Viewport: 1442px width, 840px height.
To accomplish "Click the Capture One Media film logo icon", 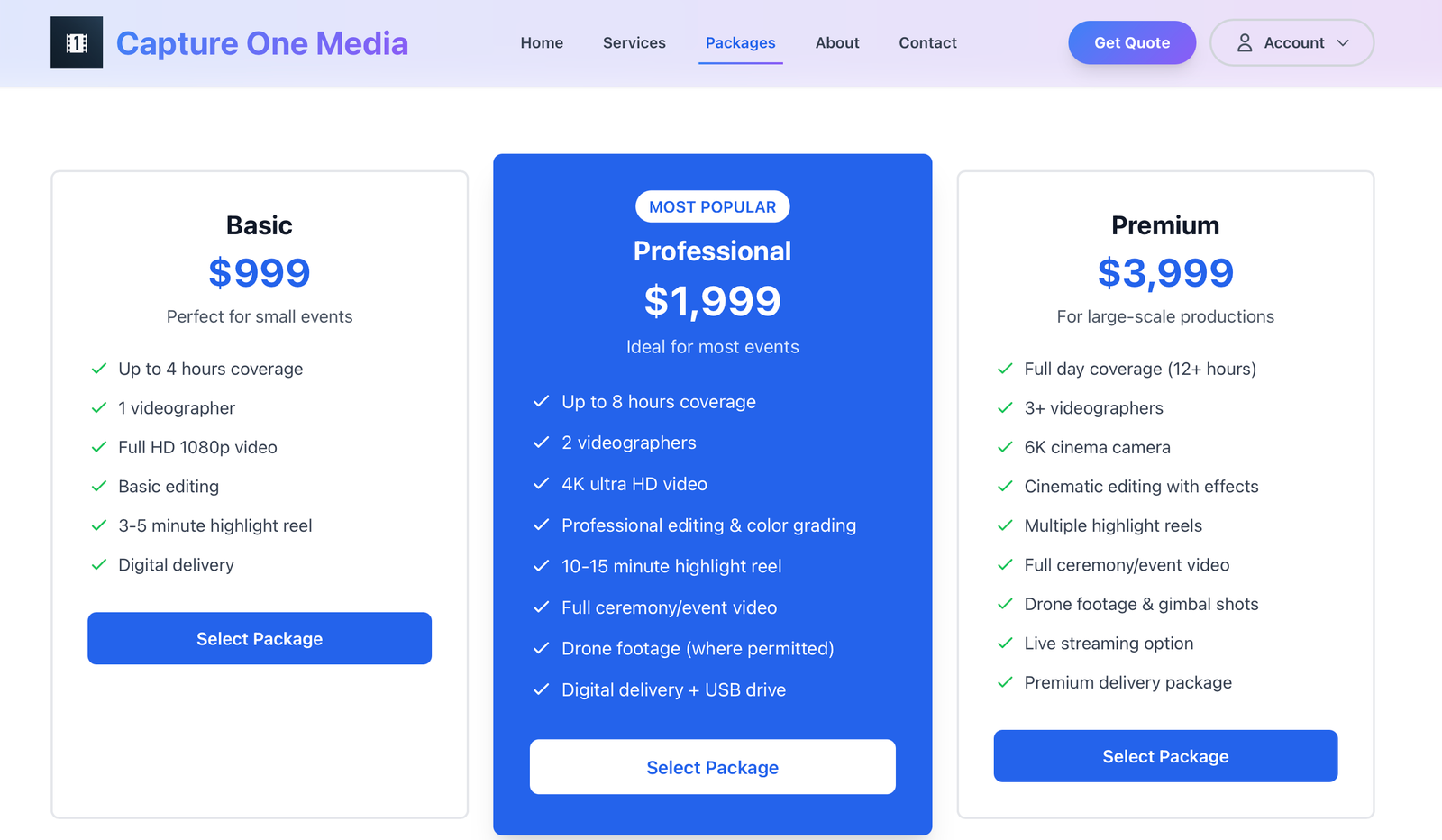I will tap(77, 42).
